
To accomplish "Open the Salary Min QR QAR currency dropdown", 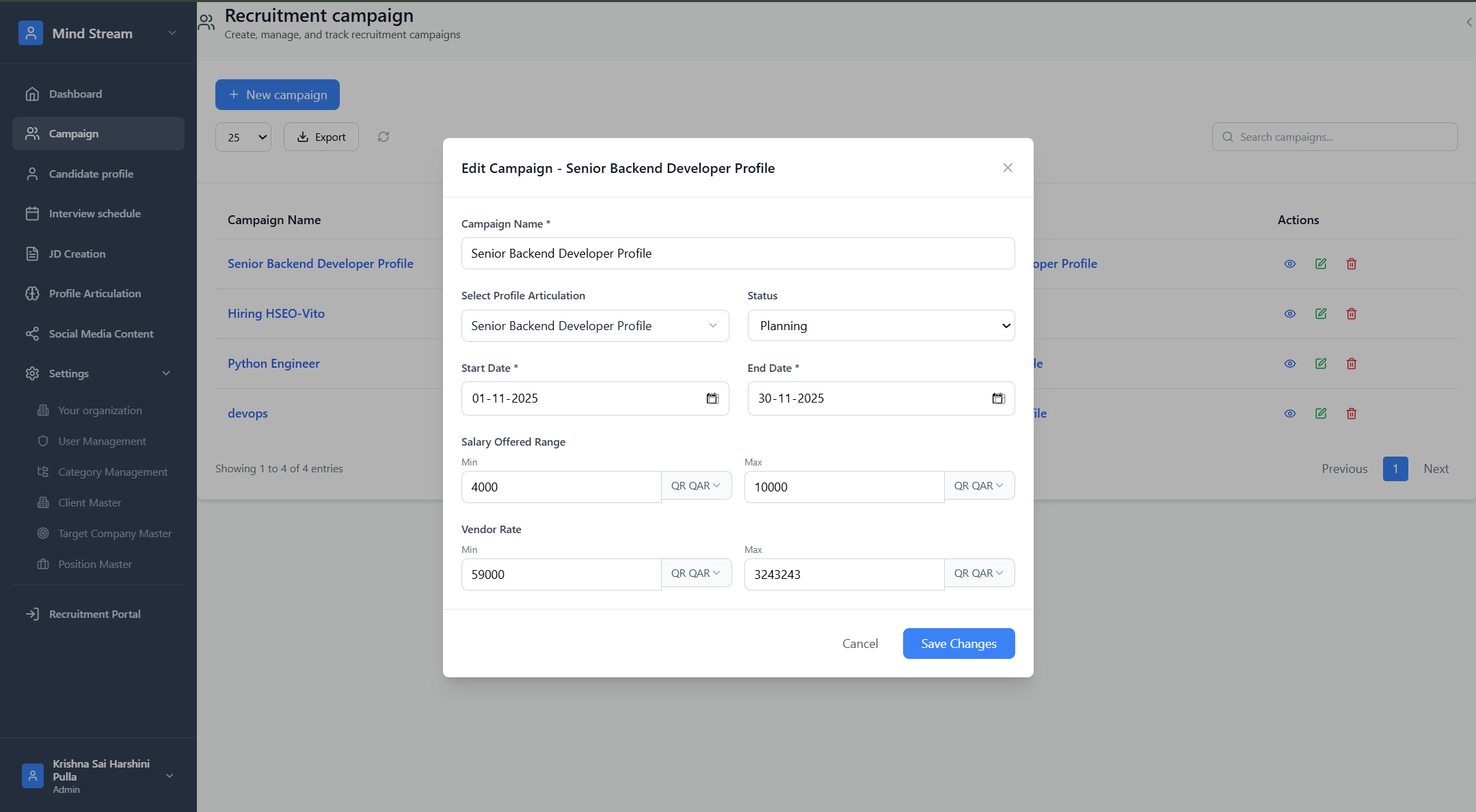I will pos(696,486).
